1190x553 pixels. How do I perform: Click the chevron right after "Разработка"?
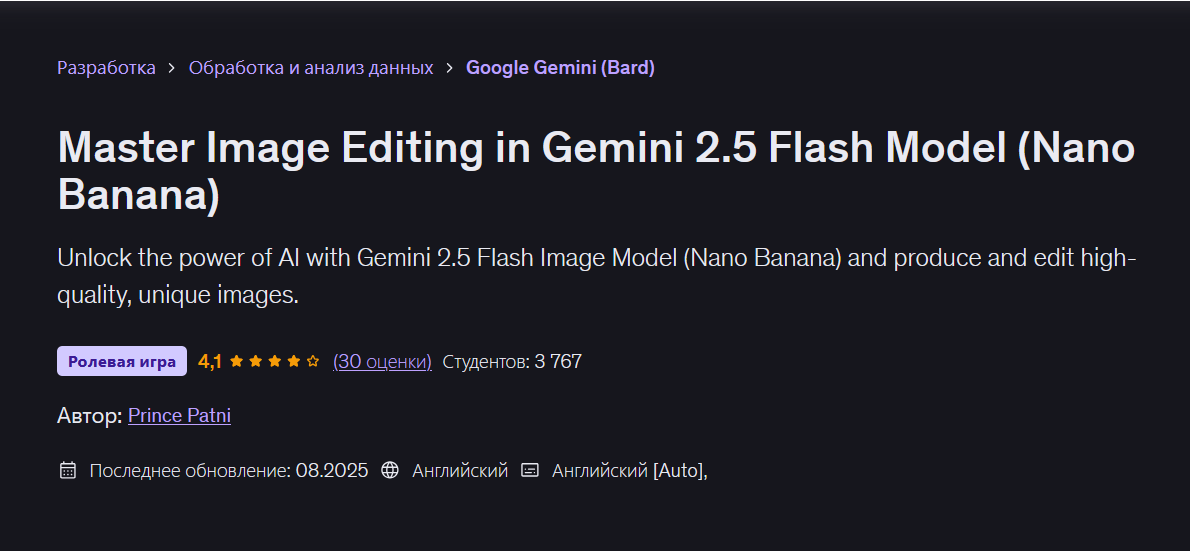coord(172,68)
